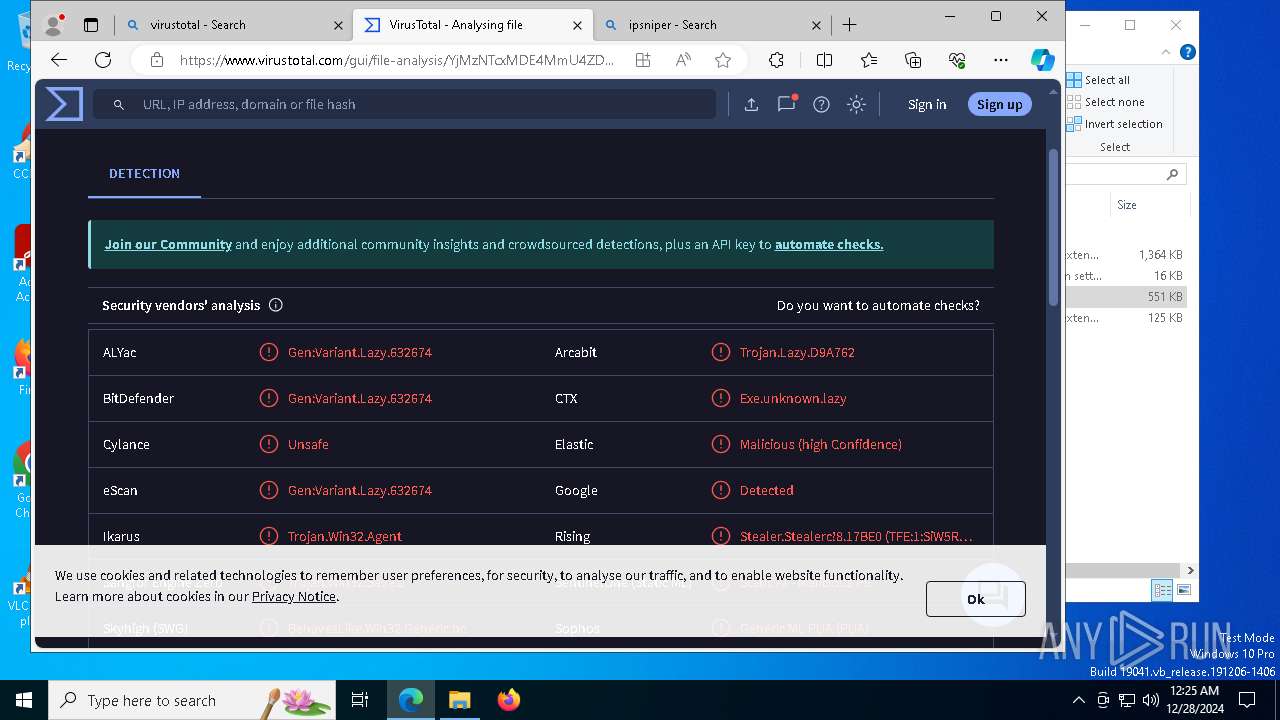Open a new browser tab
Image resolution: width=1280 pixels, height=720 pixels.
(850, 25)
